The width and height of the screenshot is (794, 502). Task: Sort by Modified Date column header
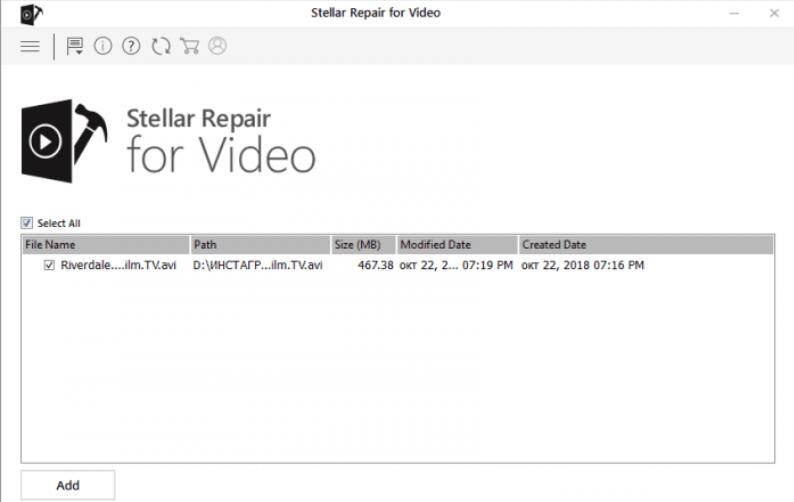coord(457,245)
